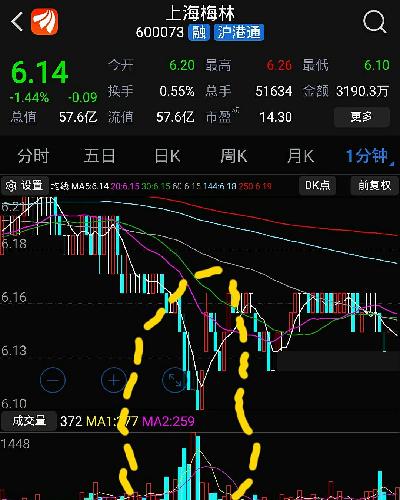Tap the current price 6.14
The width and height of the screenshot is (400, 500).
click(40, 72)
